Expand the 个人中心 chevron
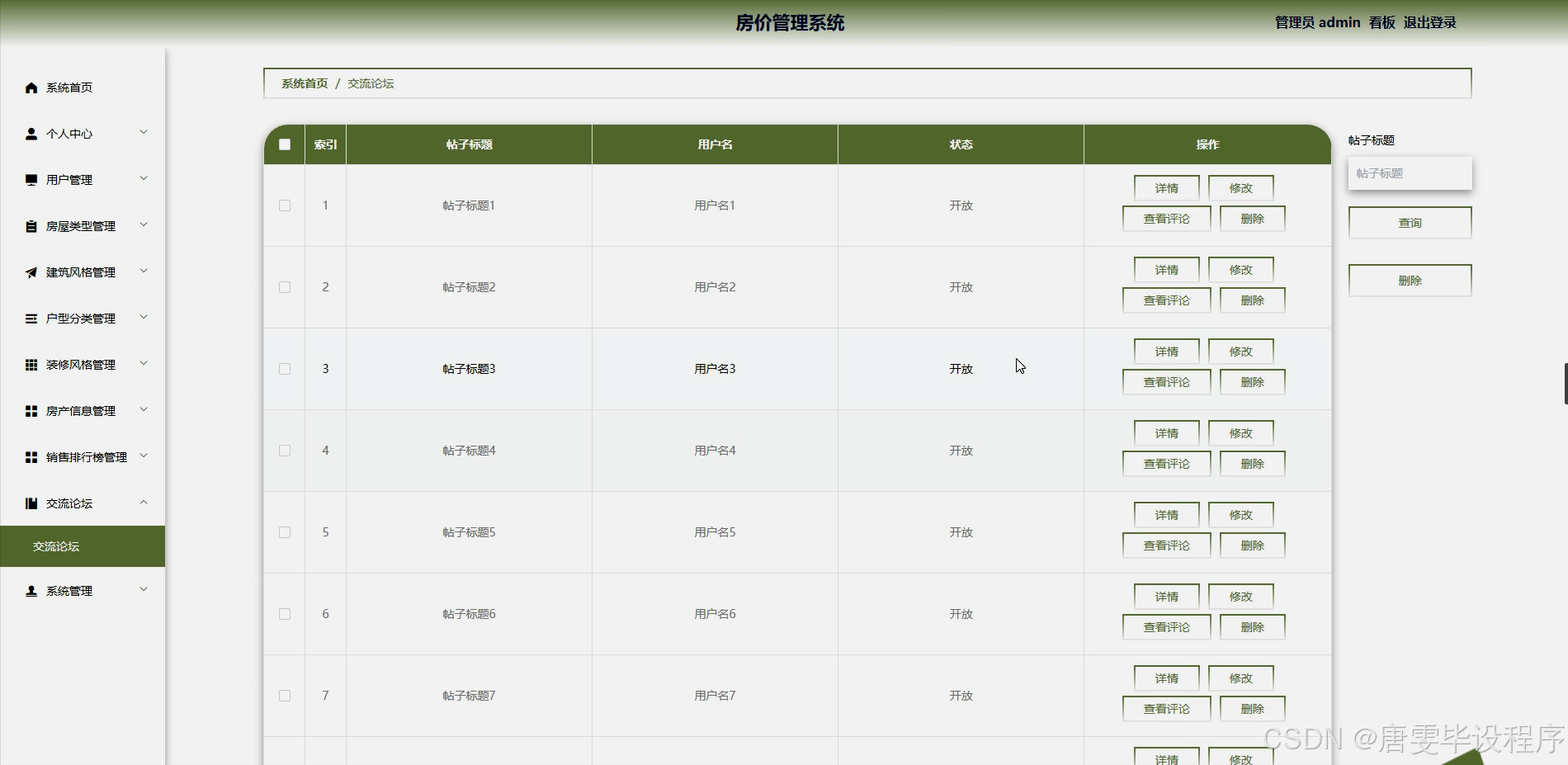The width and height of the screenshot is (1568, 765). click(144, 132)
